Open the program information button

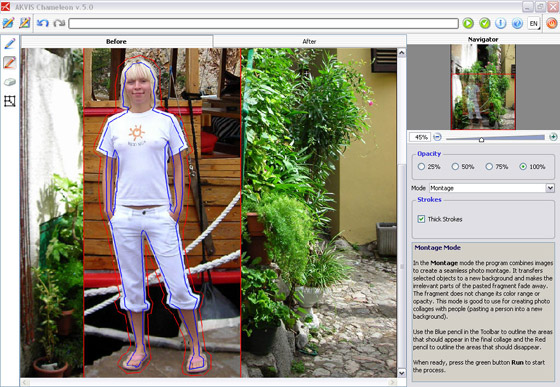pos(501,24)
